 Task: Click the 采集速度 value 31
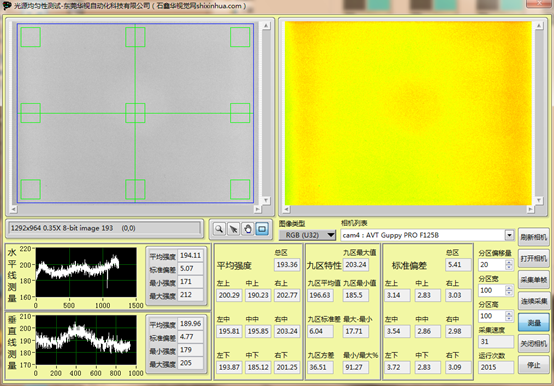[x=496, y=342]
